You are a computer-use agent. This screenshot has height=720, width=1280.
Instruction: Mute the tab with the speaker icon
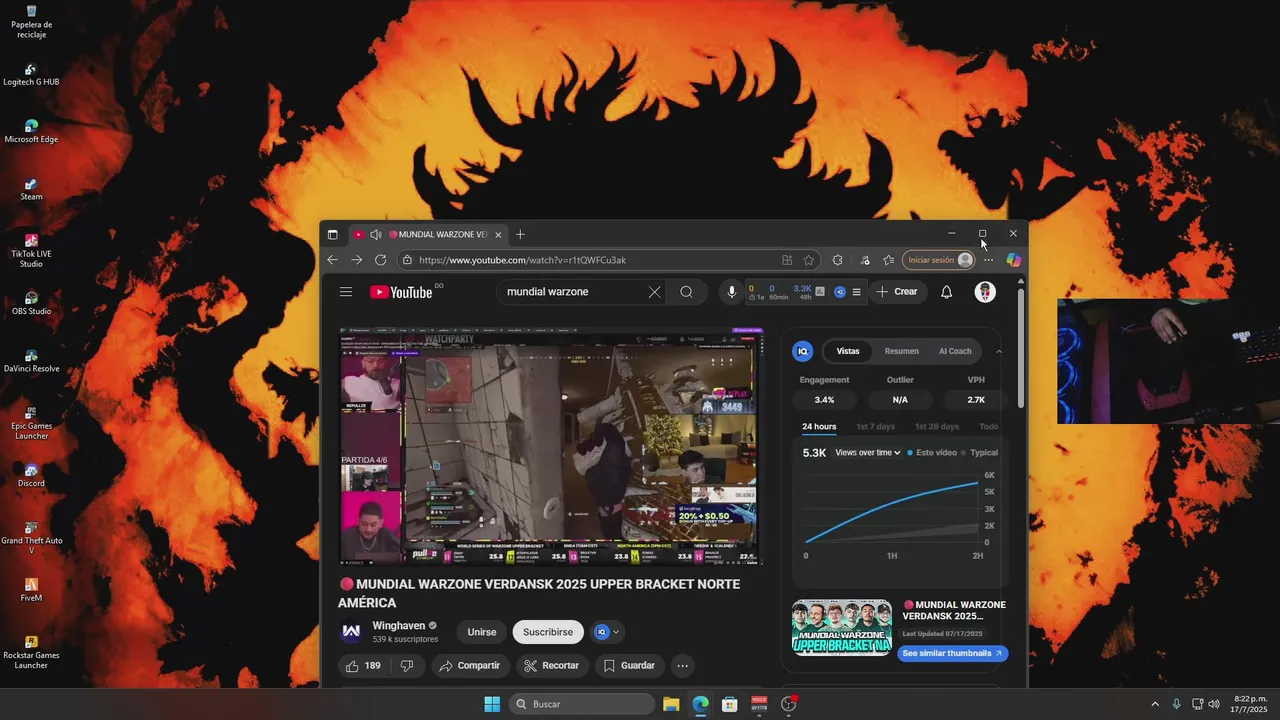(x=375, y=235)
